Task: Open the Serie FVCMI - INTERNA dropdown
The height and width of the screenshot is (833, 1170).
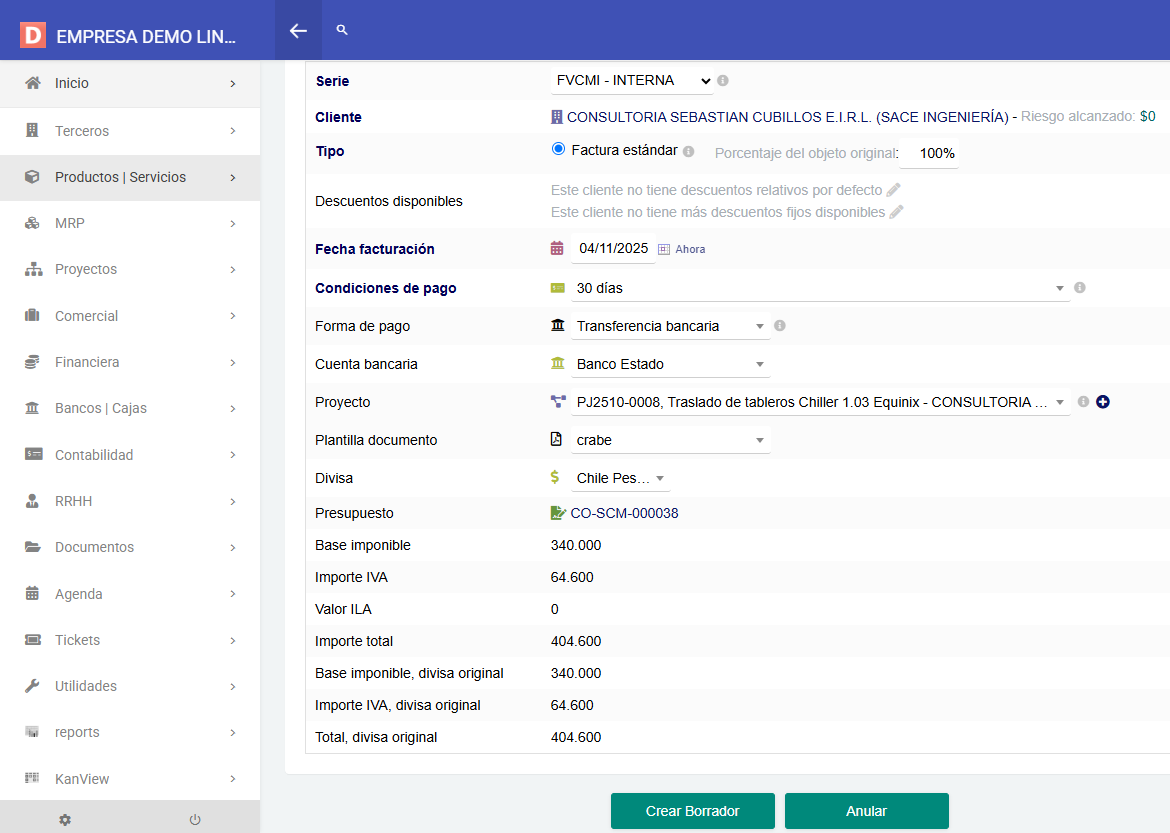Action: click(632, 80)
